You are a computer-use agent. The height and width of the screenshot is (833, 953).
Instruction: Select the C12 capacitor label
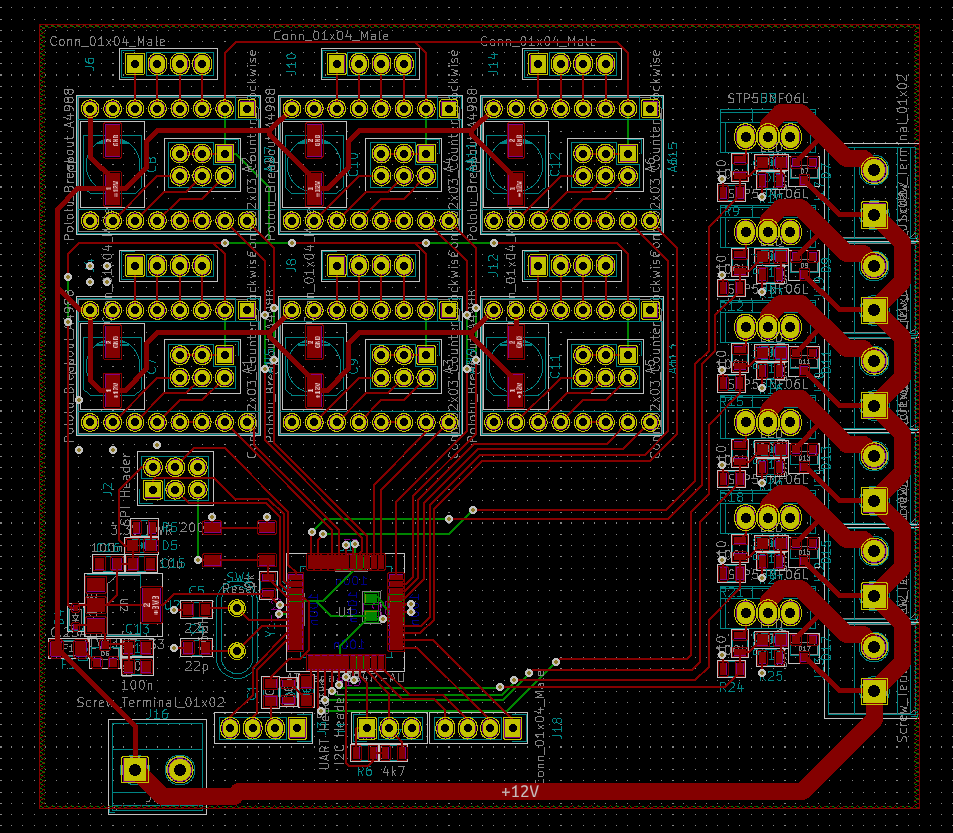556,164
